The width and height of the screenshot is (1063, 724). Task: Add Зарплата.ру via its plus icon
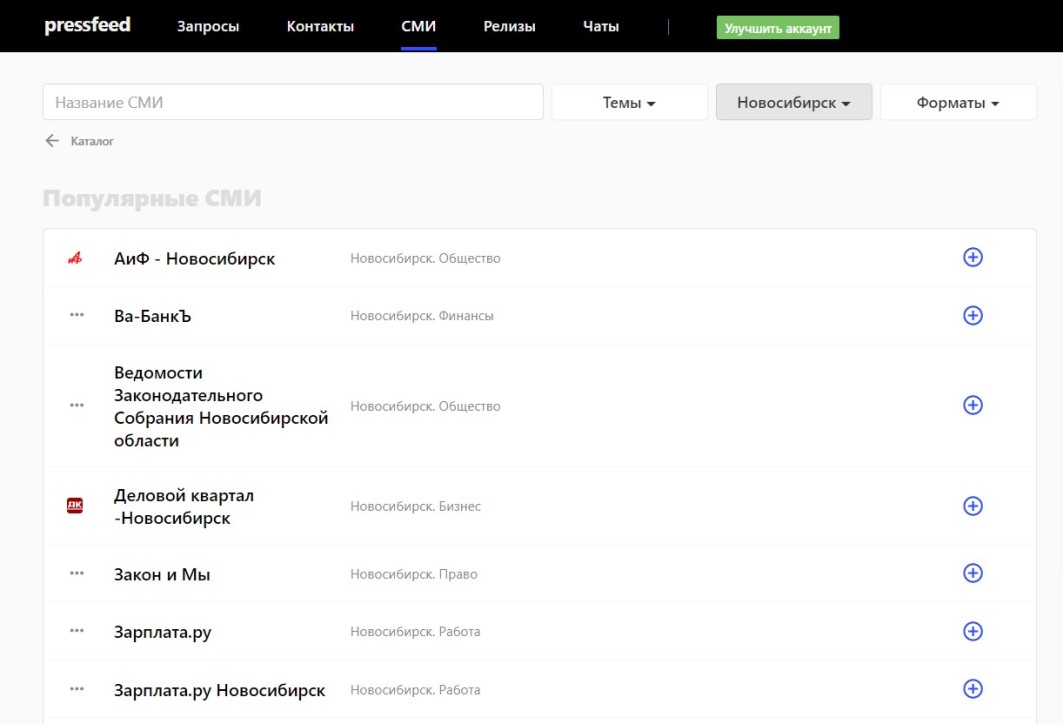point(972,632)
